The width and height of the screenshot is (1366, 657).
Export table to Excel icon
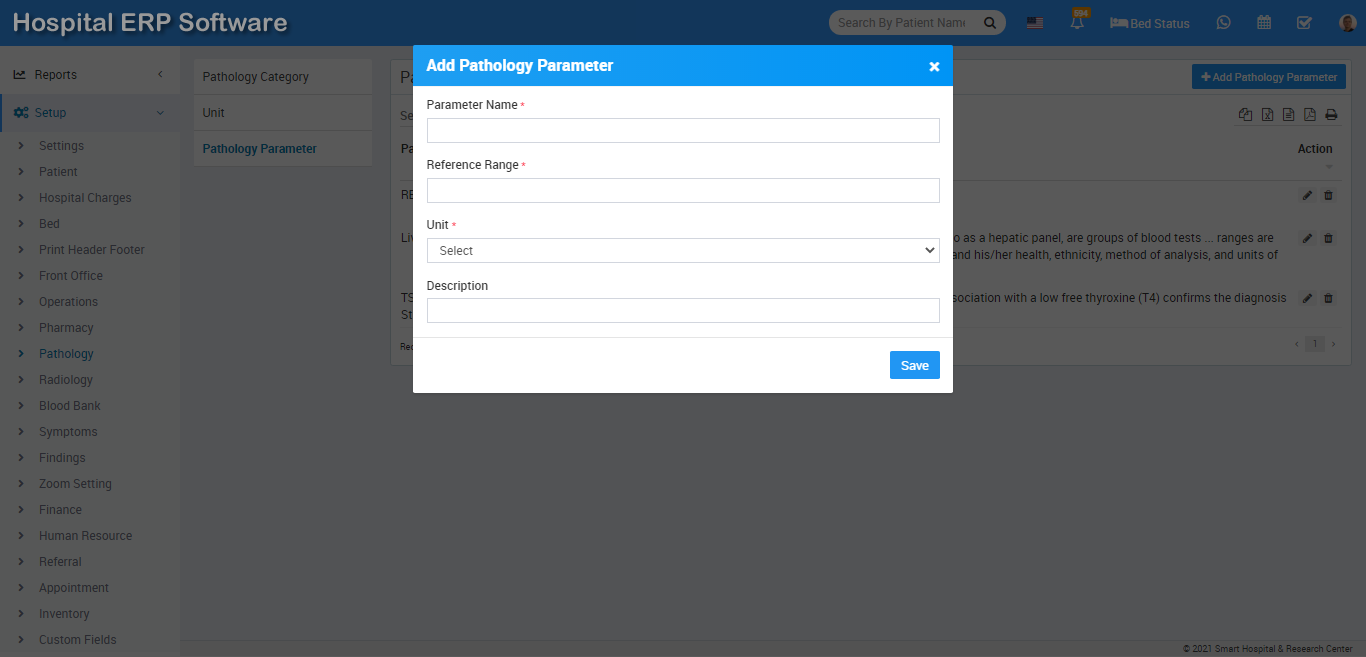click(x=1267, y=115)
